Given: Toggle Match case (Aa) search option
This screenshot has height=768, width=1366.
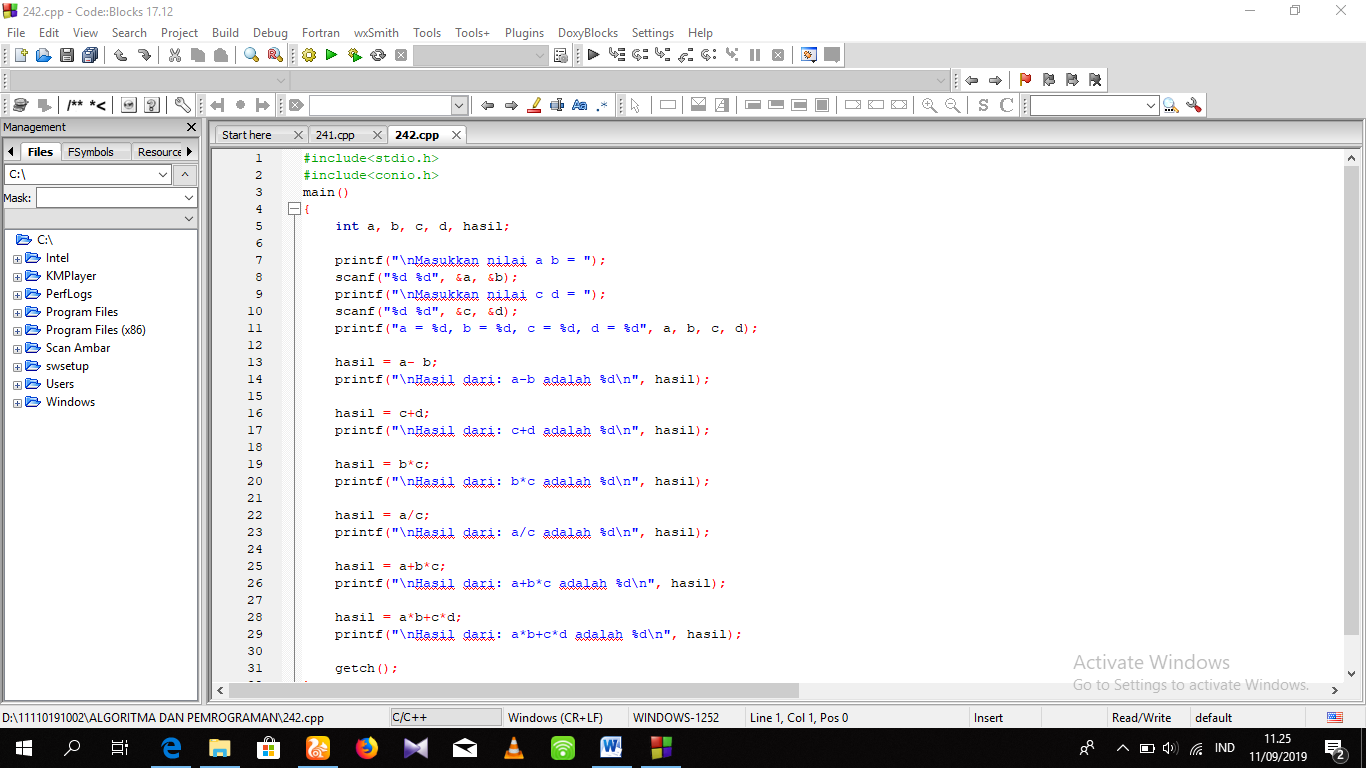Looking at the screenshot, I should (579, 105).
